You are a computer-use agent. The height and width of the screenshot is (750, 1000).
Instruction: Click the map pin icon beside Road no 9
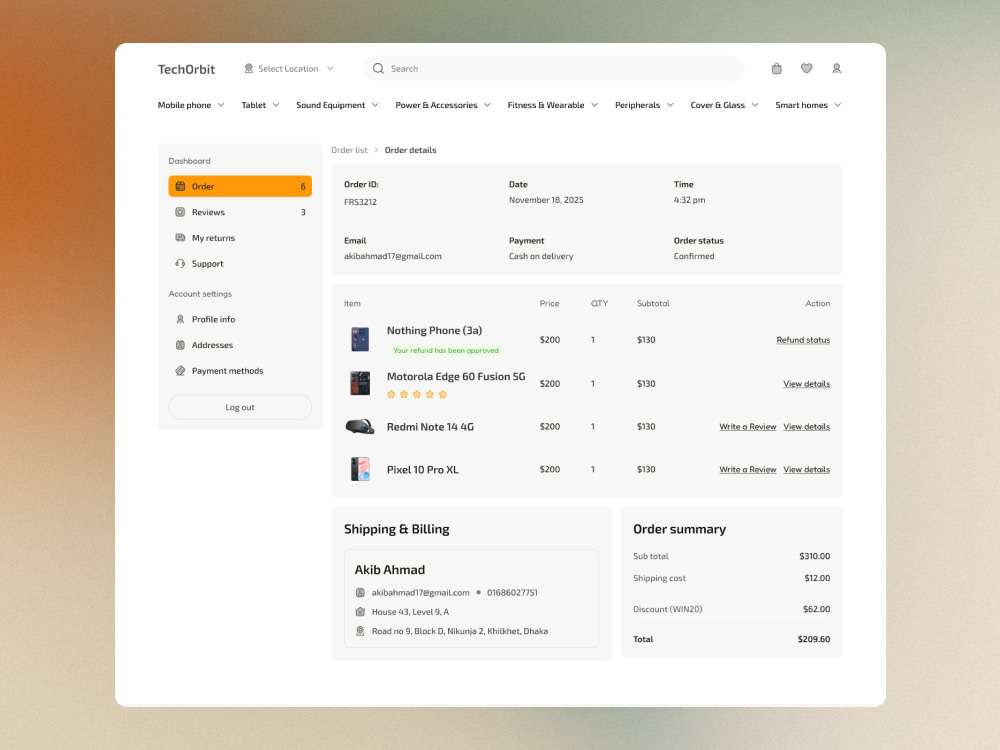pyautogui.click(x=360, y=631)
